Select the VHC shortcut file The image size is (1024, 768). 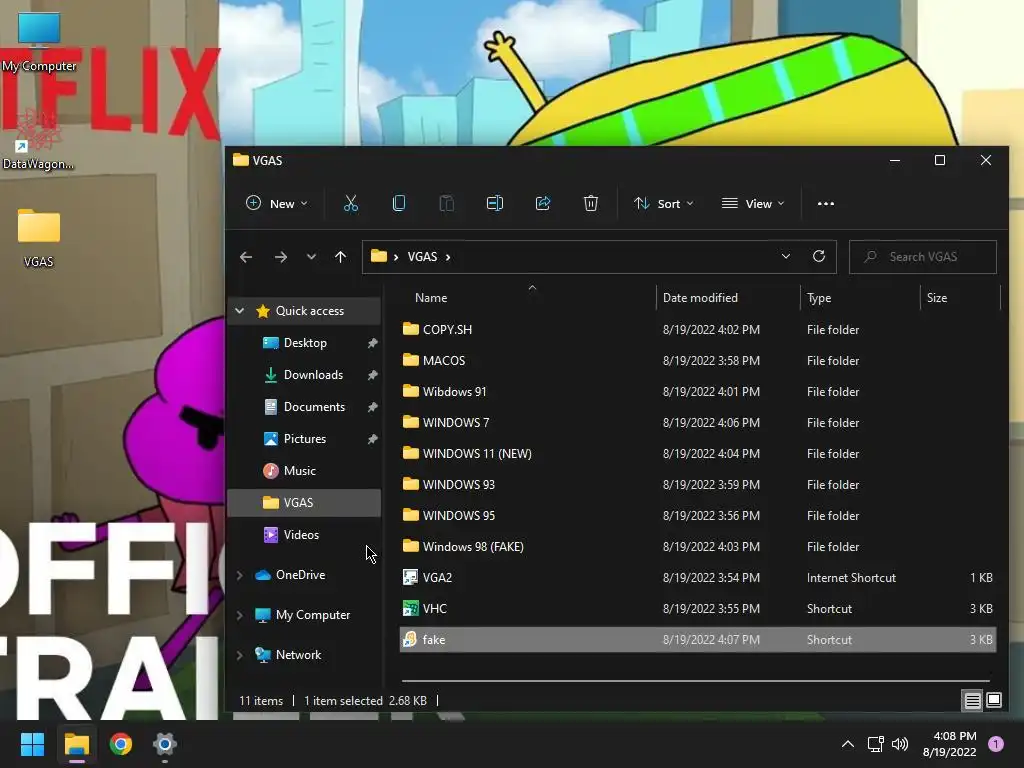(697, 609)
